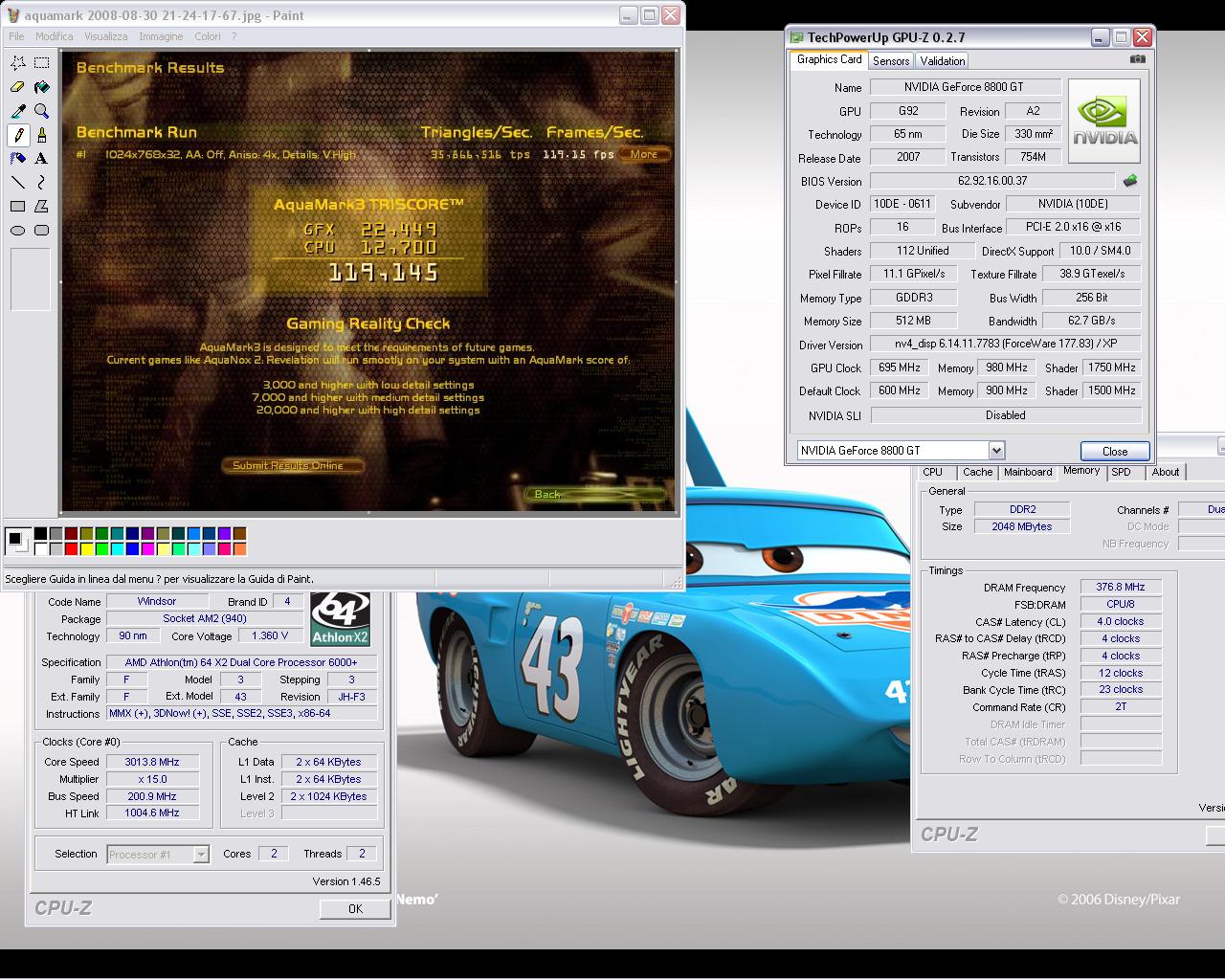Choose the Rectangle shape tool
This screenshot has height=980, width=1225.
pos(18,206)
